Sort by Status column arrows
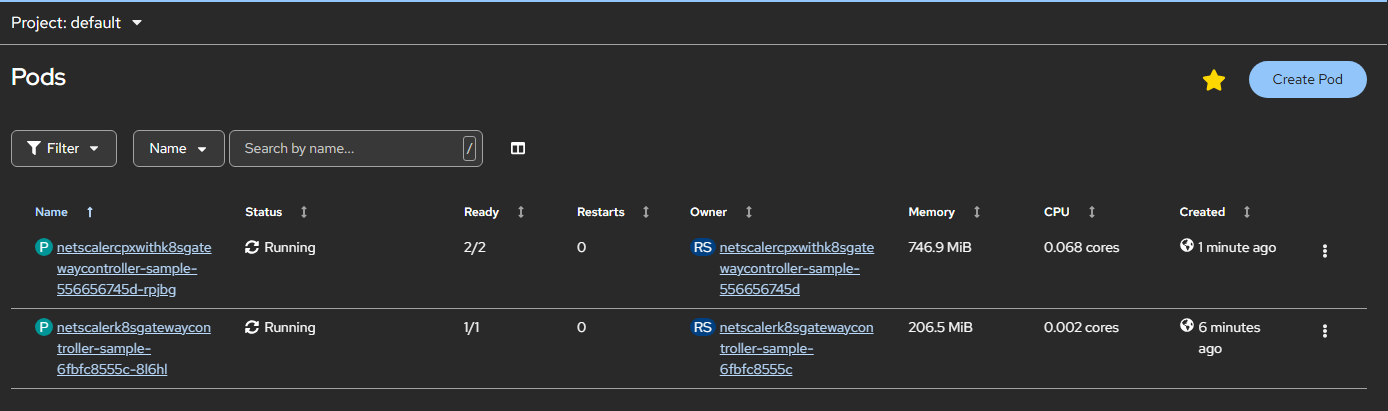 (304, 212)
